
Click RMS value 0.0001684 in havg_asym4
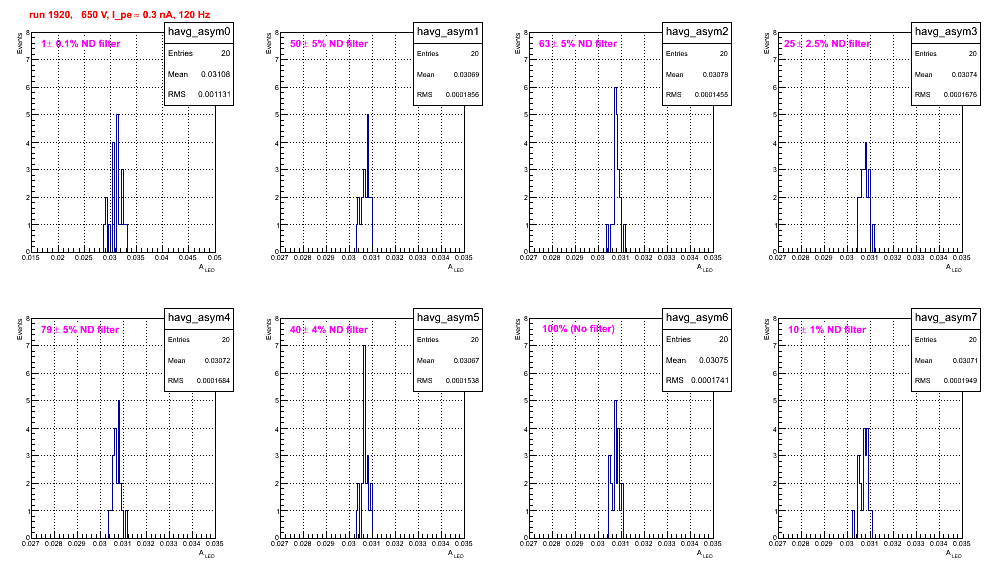click(213, 381)
